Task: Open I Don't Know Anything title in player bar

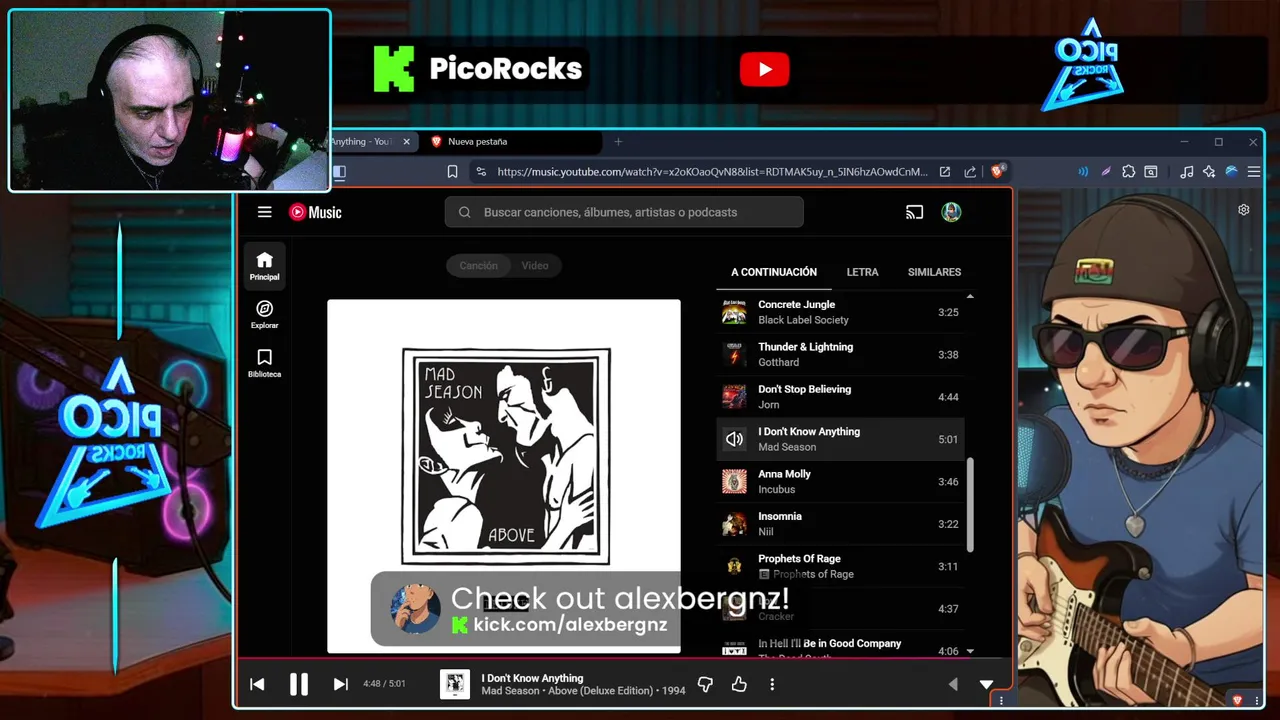Action: point(532,678)
